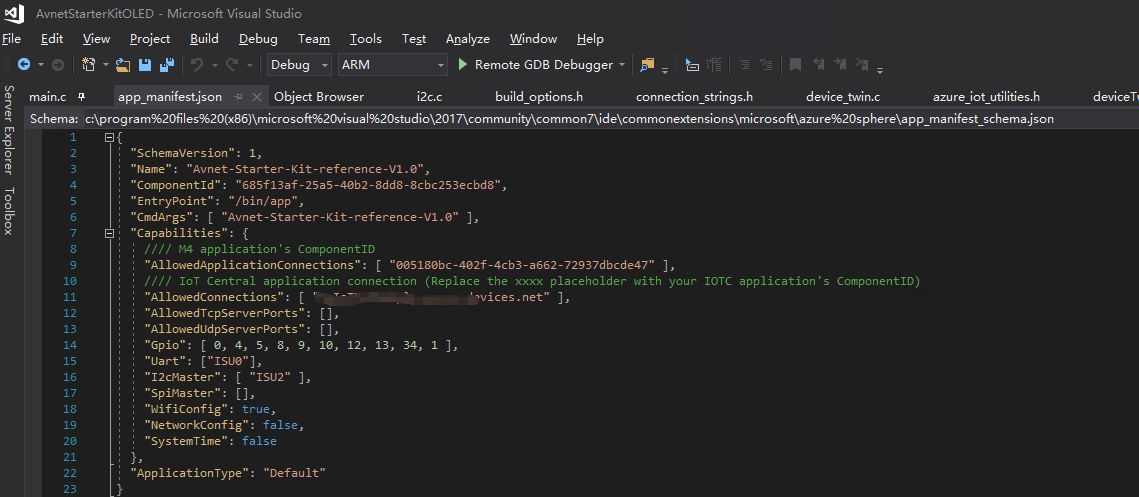The width and height of the screenshot is (1139, 497).
Task: Toggle pin on app_manifest.json tab
Action: pos(238,97)
